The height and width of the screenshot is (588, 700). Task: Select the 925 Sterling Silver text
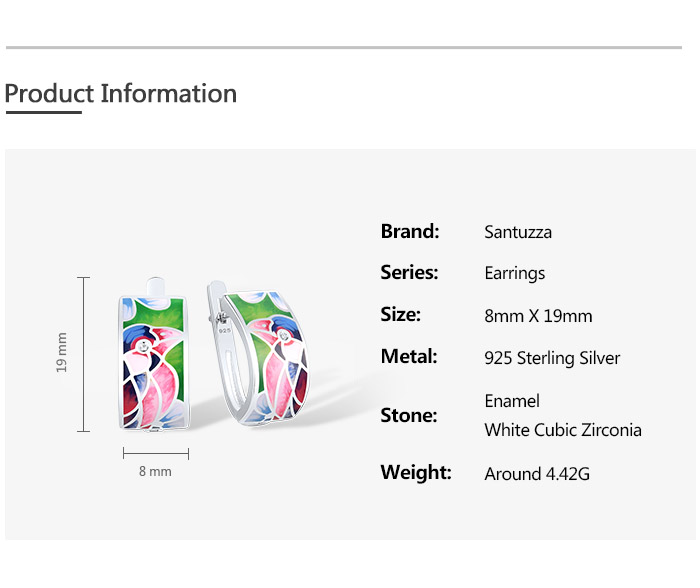[552, 358]
